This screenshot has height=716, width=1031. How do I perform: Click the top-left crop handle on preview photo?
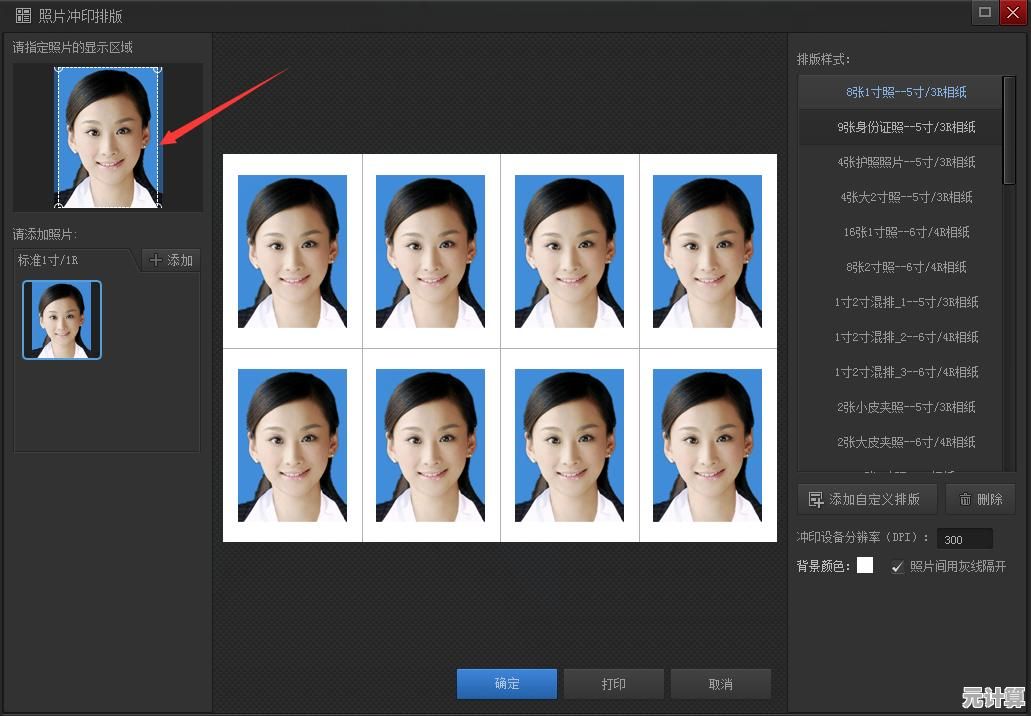click(59, 68)
